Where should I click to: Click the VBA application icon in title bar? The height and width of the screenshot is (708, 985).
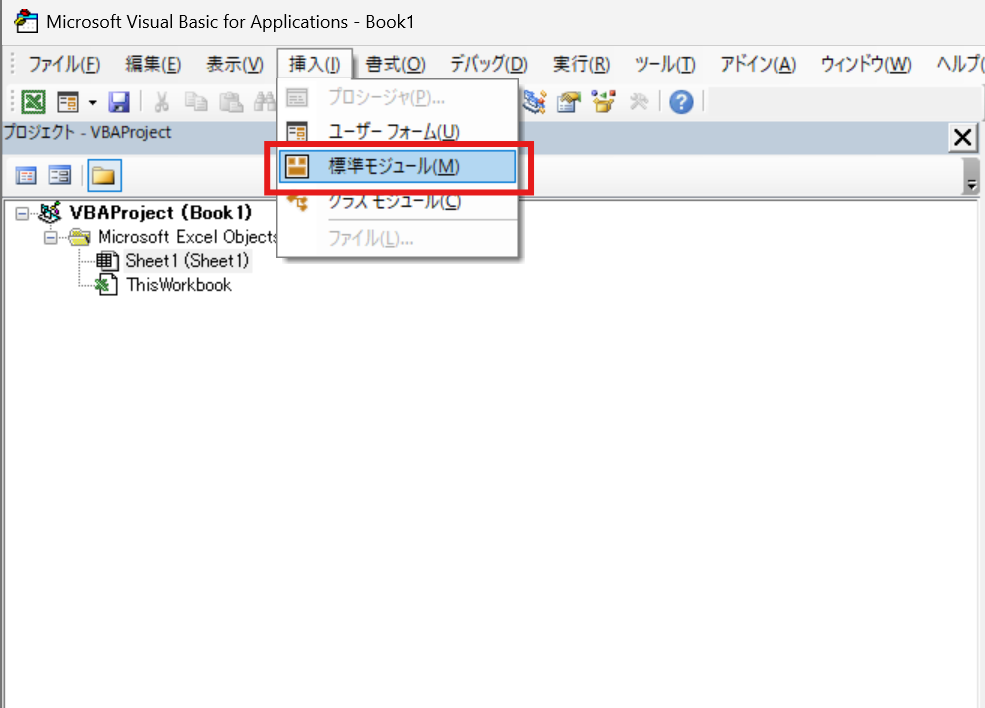click(26, 21)
